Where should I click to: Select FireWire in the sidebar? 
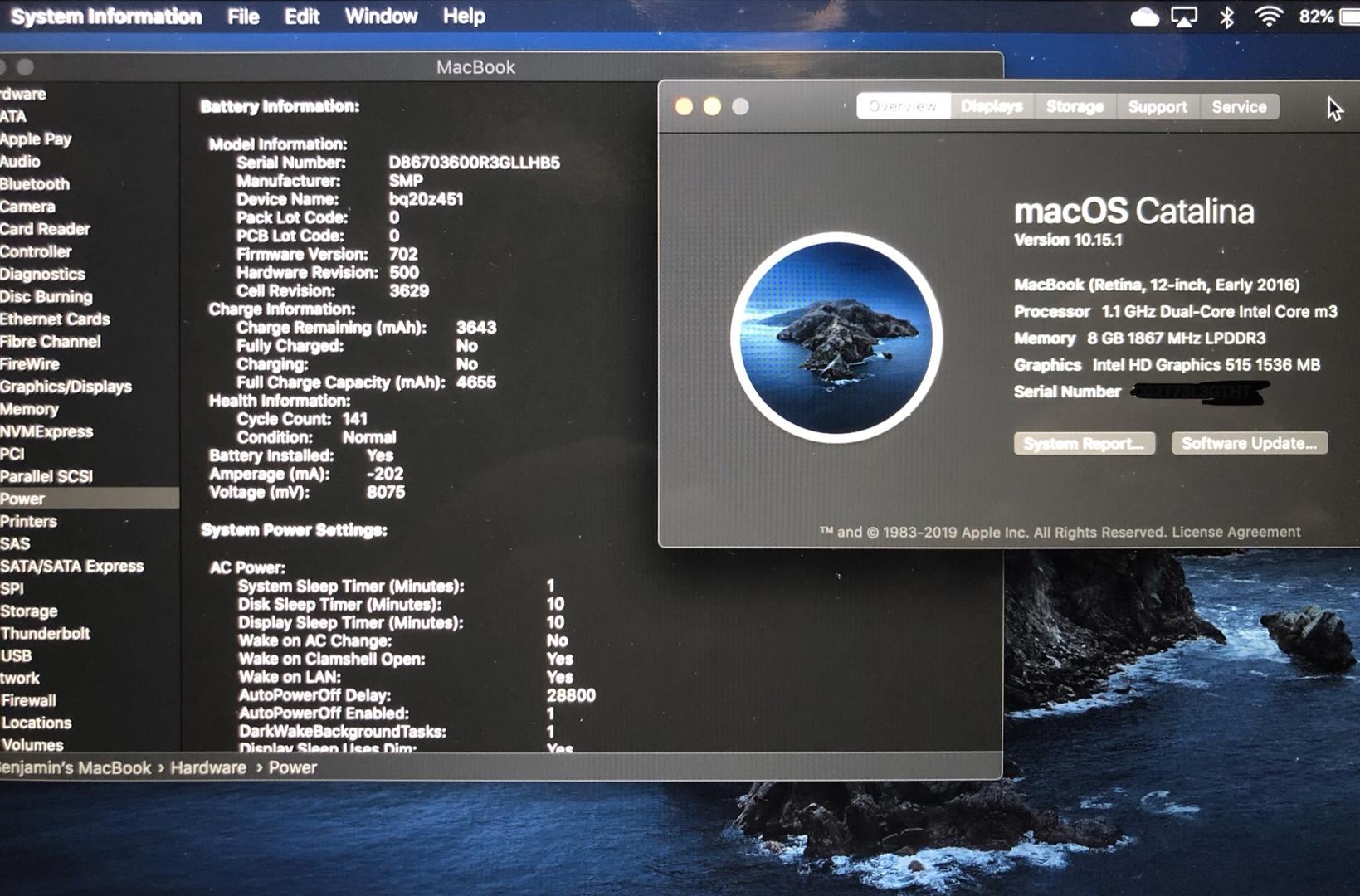[x=30, y=363]
